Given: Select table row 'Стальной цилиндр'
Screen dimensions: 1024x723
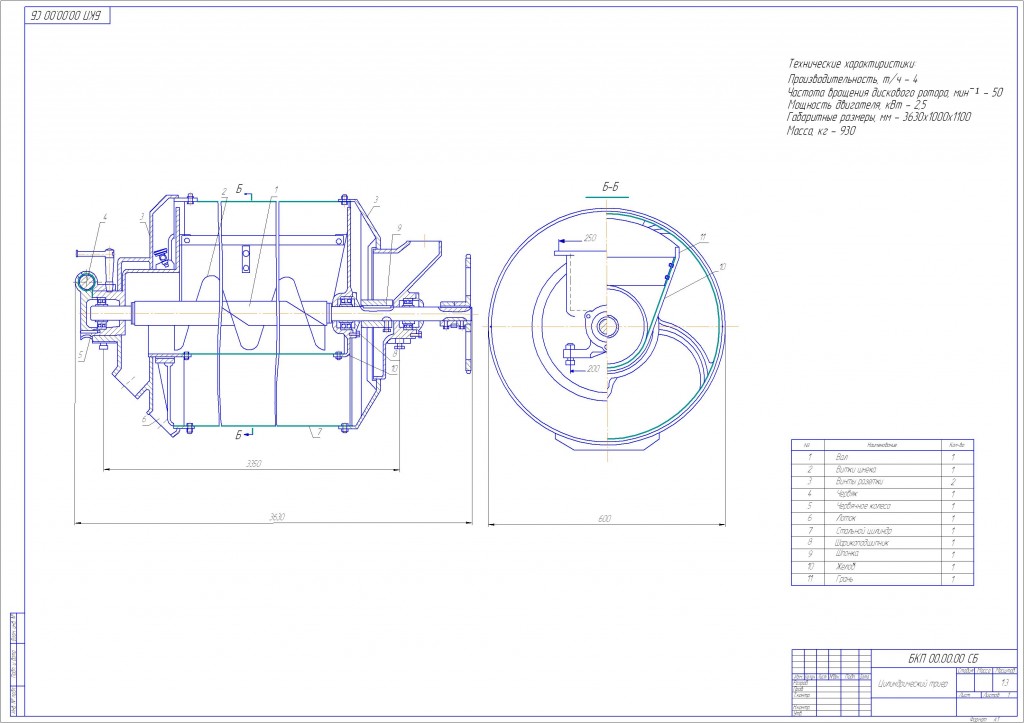Looking at the screenshot, I should (882, 530).
